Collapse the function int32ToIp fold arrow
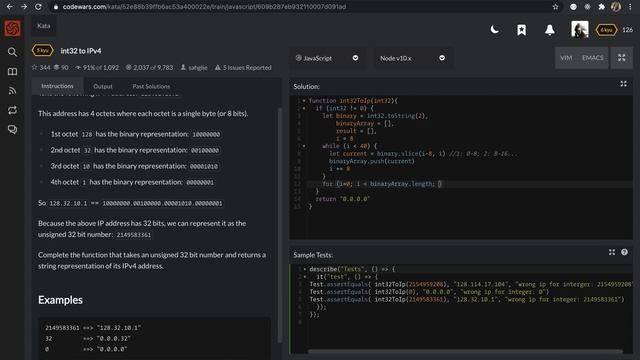The height and width of the screenshot is (360, 640). 304,101
